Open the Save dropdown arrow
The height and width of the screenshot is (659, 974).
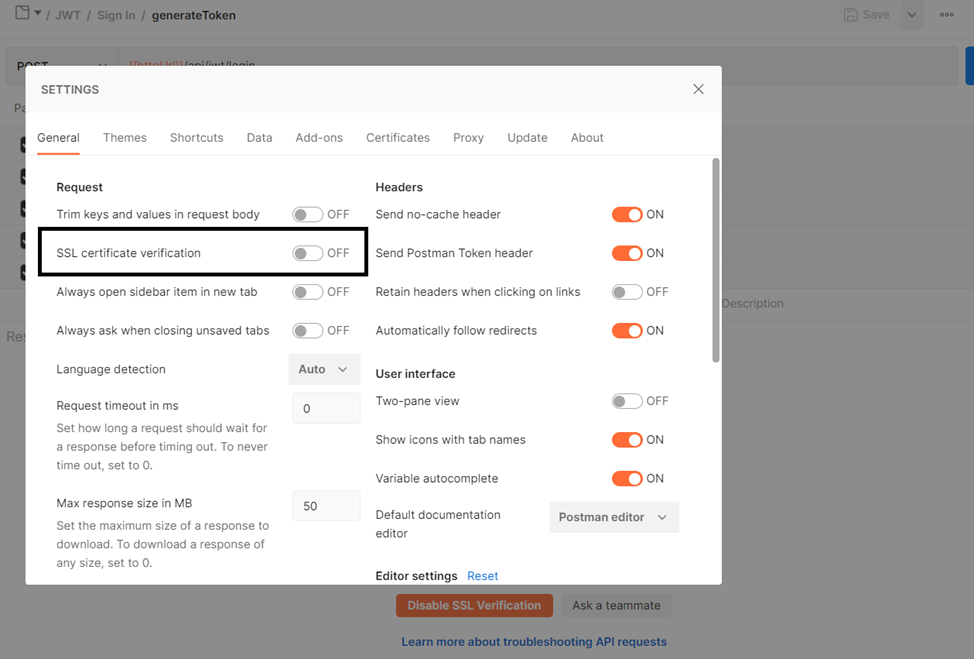(x=912, y=15)
